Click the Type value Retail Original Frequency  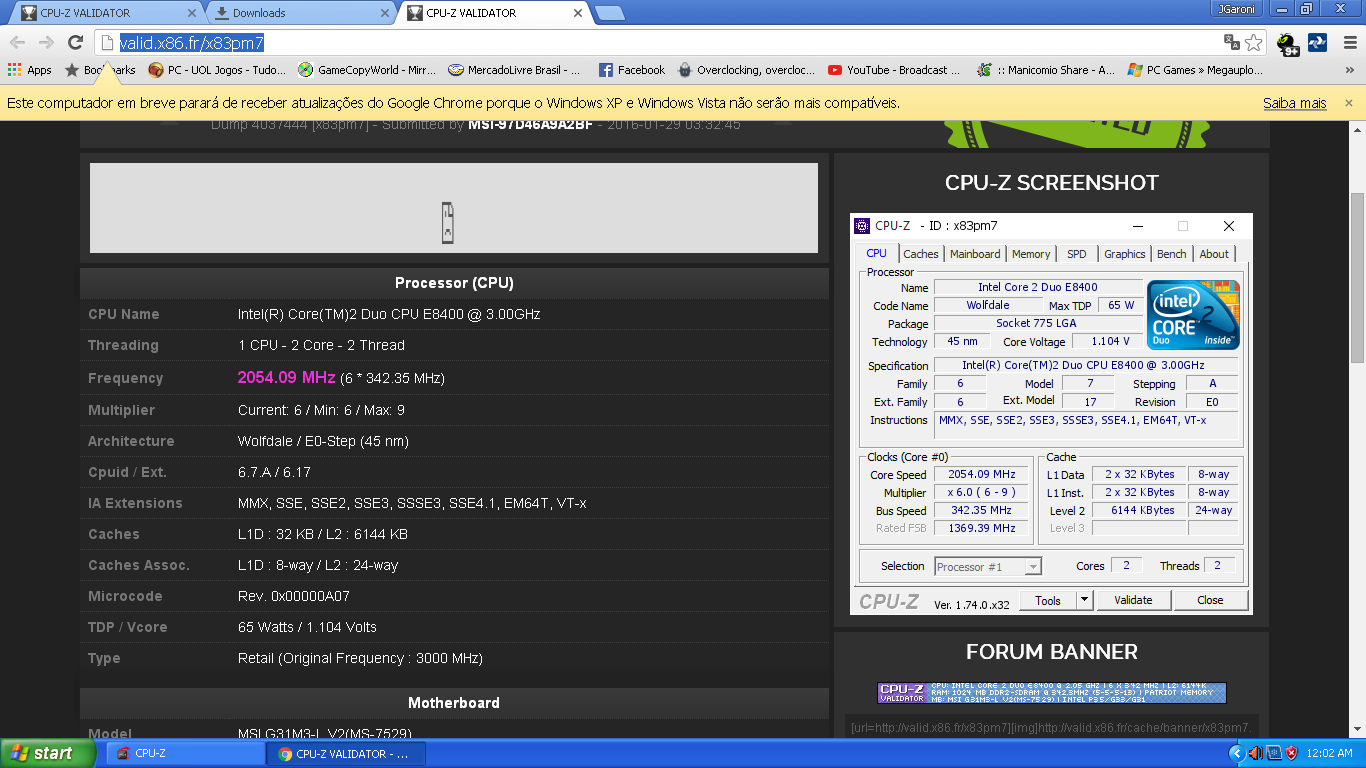[x=360, y=658]
